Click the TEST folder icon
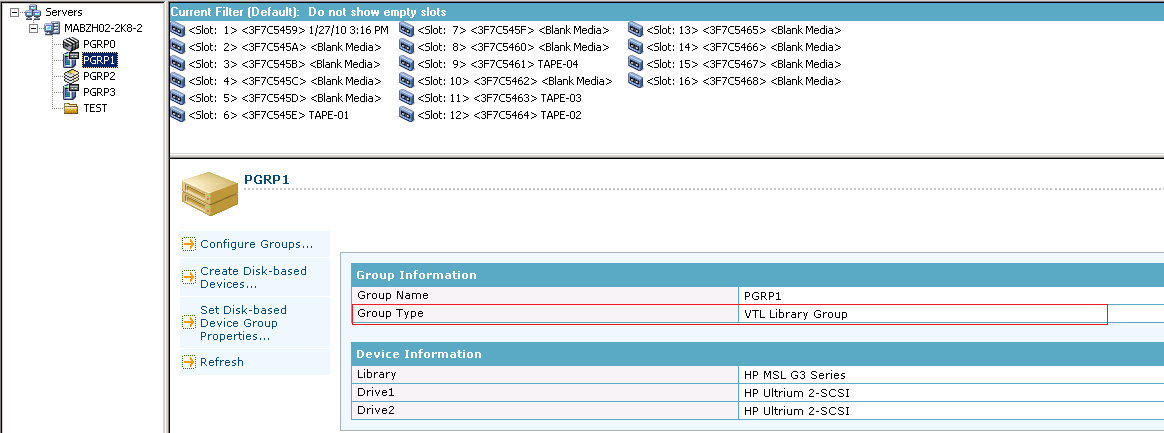The image size is (1164, 433). click(x=71, y=108)
